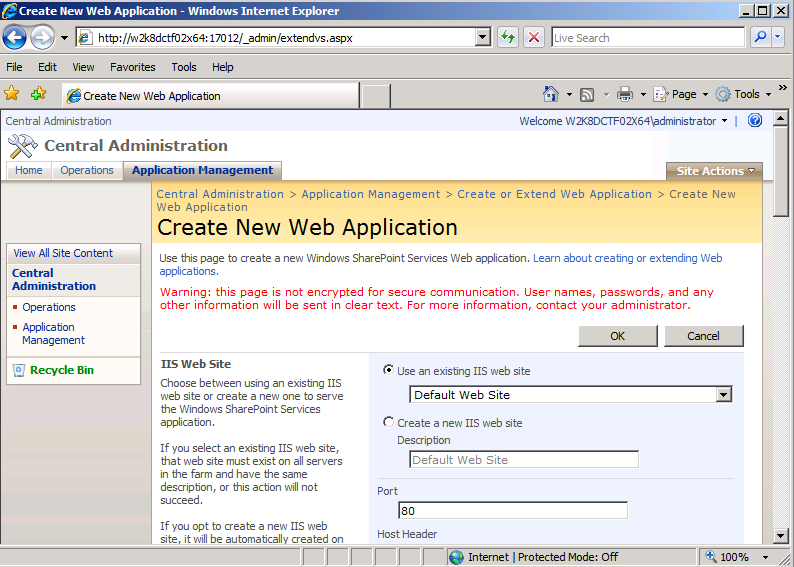Click the blue Help question mark icon

point(755,120)
